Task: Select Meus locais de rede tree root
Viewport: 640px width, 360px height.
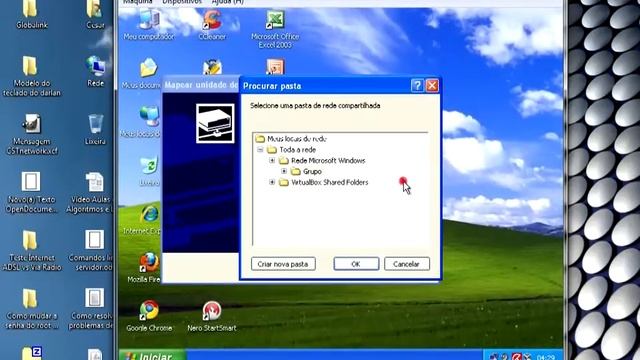Action: pos(296,139)
